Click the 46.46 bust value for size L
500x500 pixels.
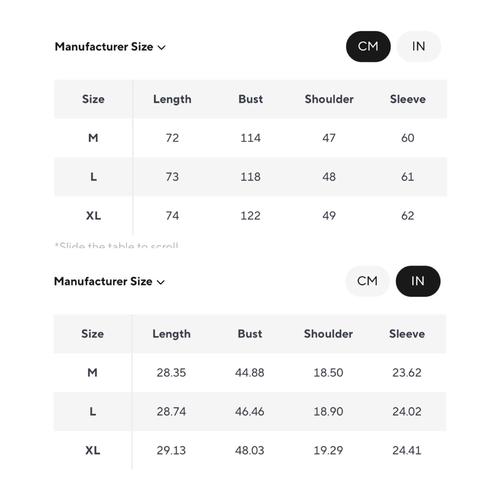(250, 411)
